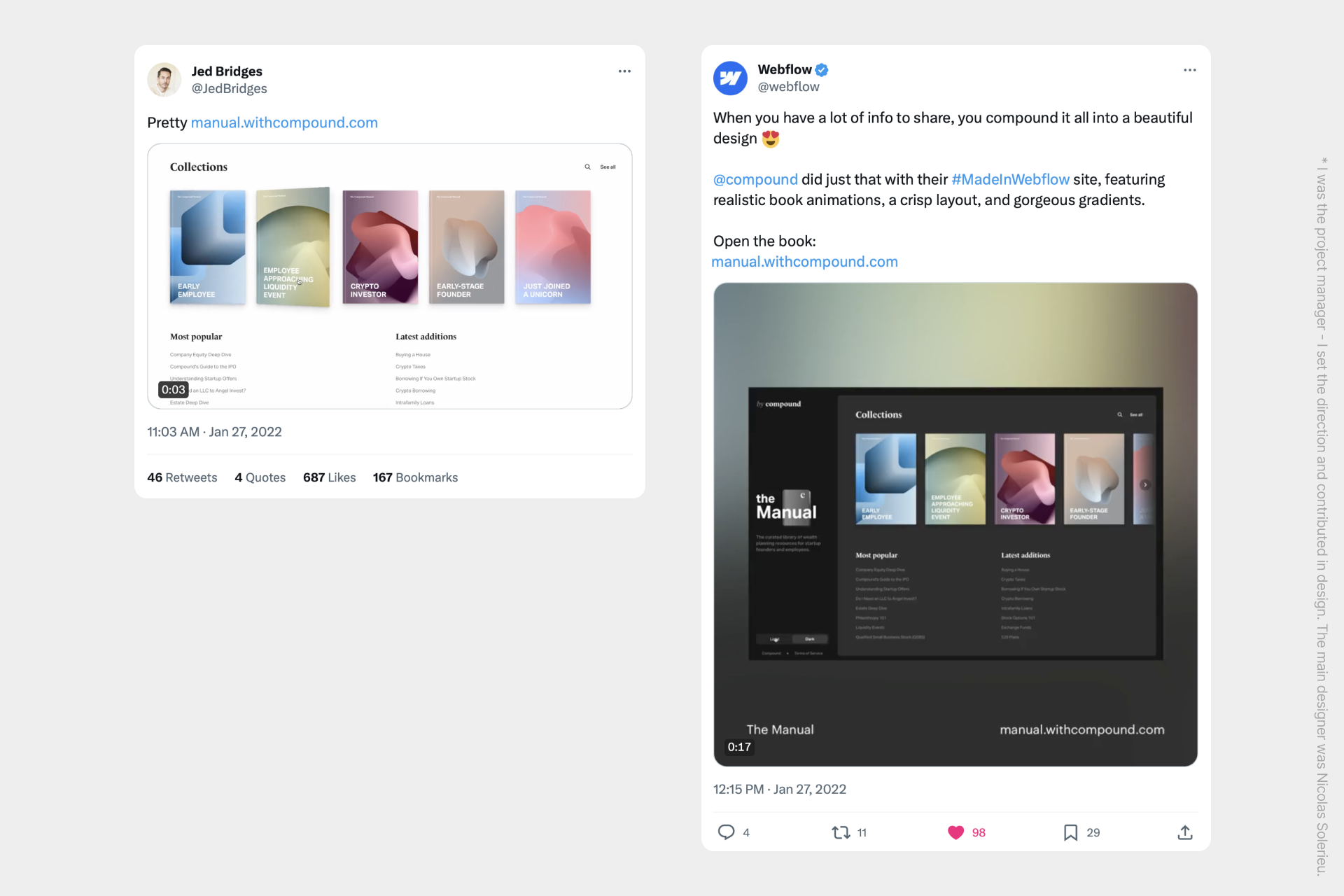
Task: Click 'Understanding Startup Offers' list item
Action: [203, 379]
